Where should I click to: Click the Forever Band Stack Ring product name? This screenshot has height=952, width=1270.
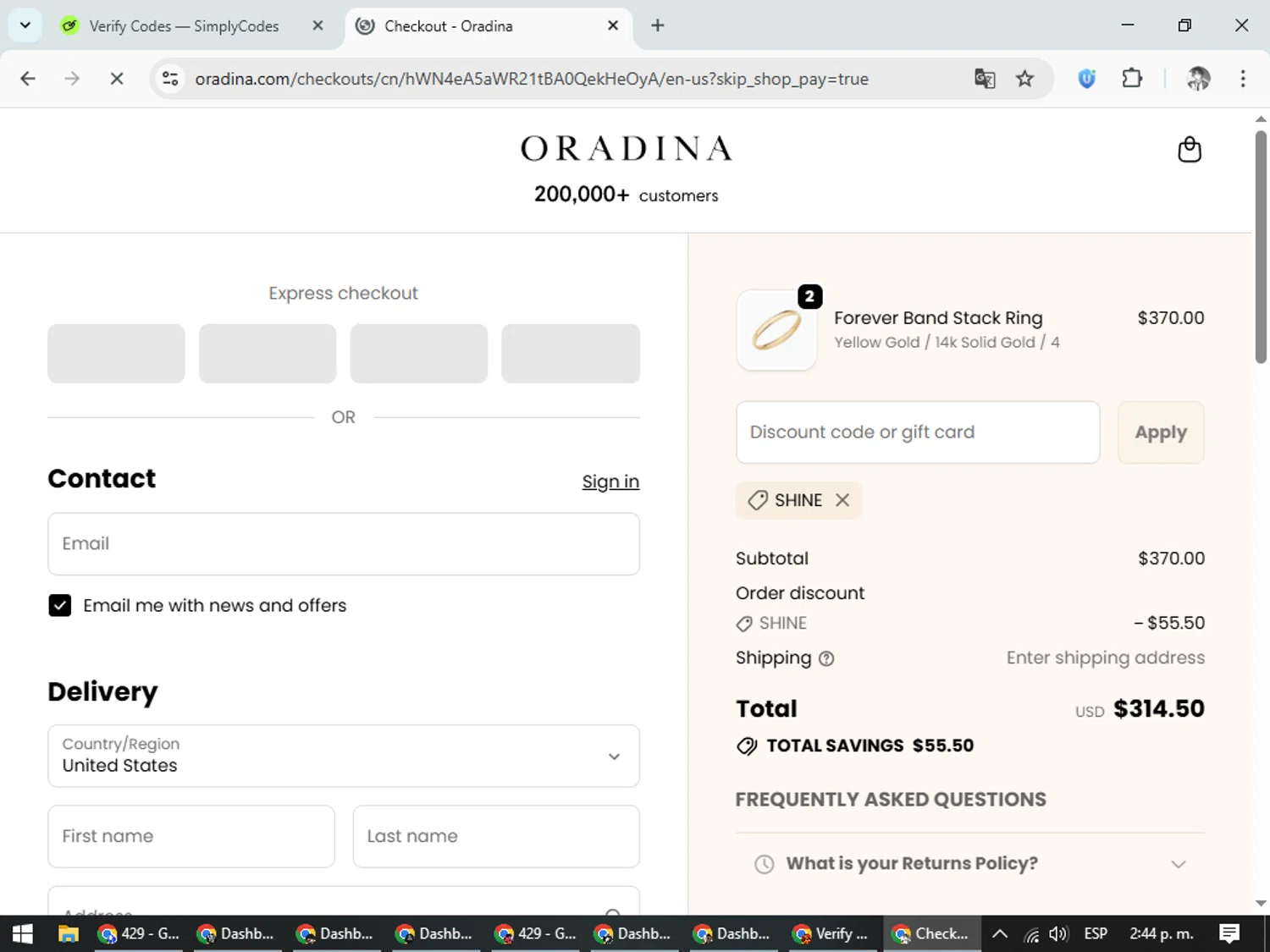[x=938, y=318]
